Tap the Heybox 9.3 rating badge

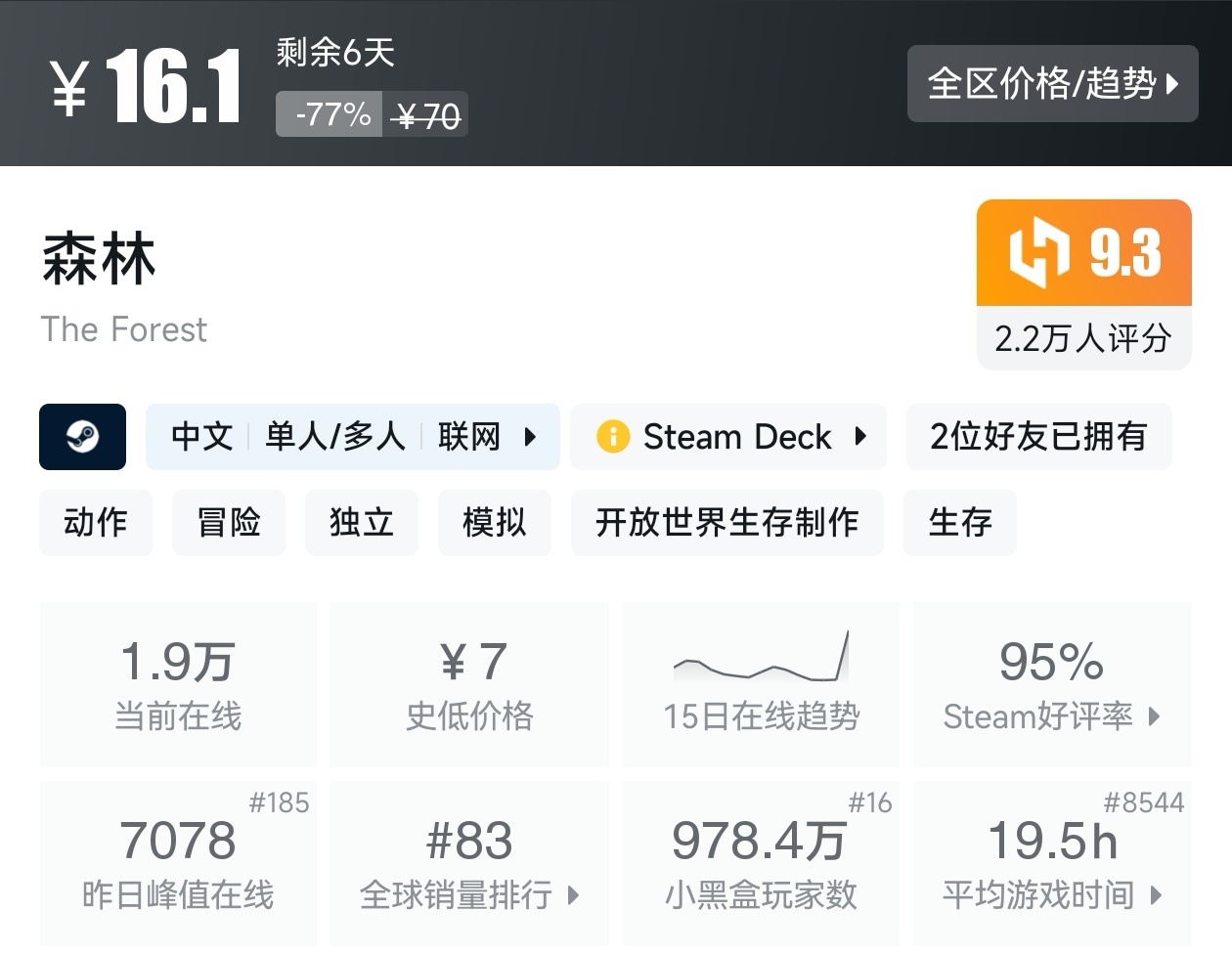pyautogui.click(x=1083, y=252)
